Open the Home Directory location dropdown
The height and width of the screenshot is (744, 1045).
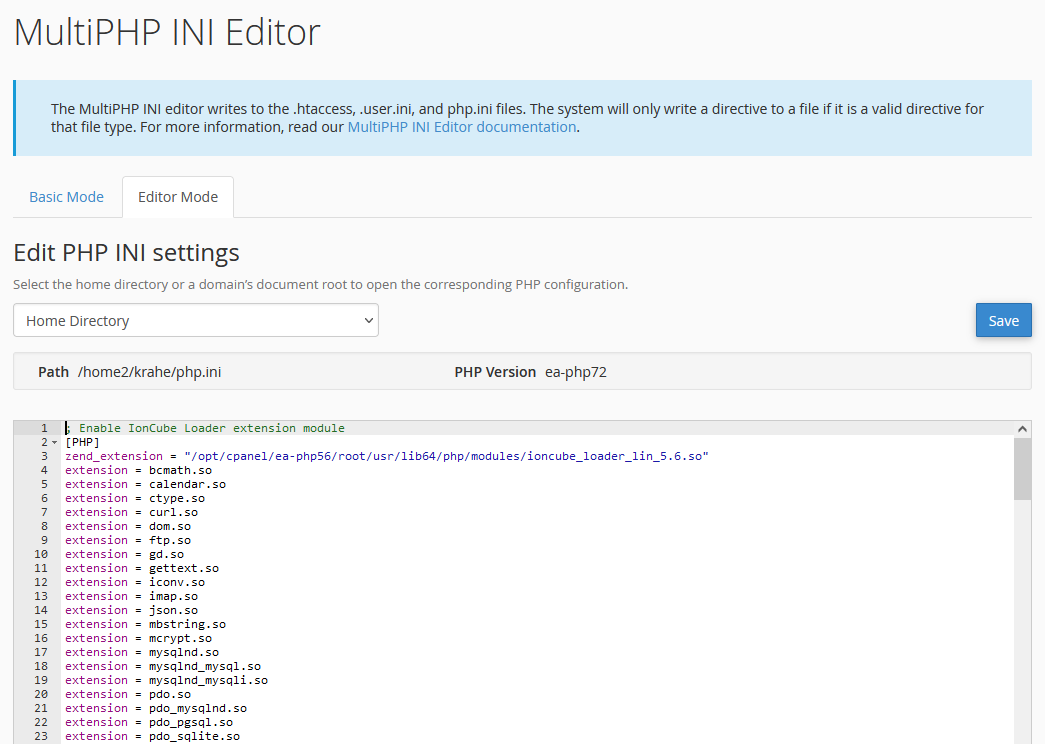click(x=196, y=321)
